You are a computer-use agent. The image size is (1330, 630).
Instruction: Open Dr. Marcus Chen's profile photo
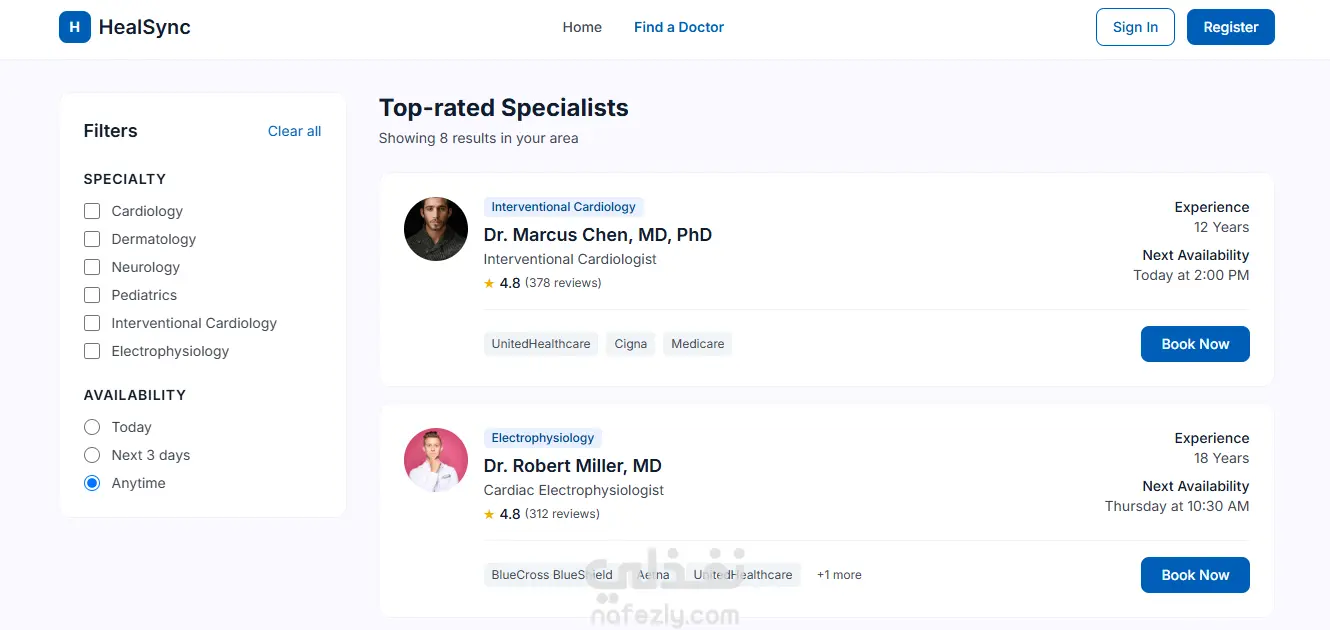coord(436,229)
